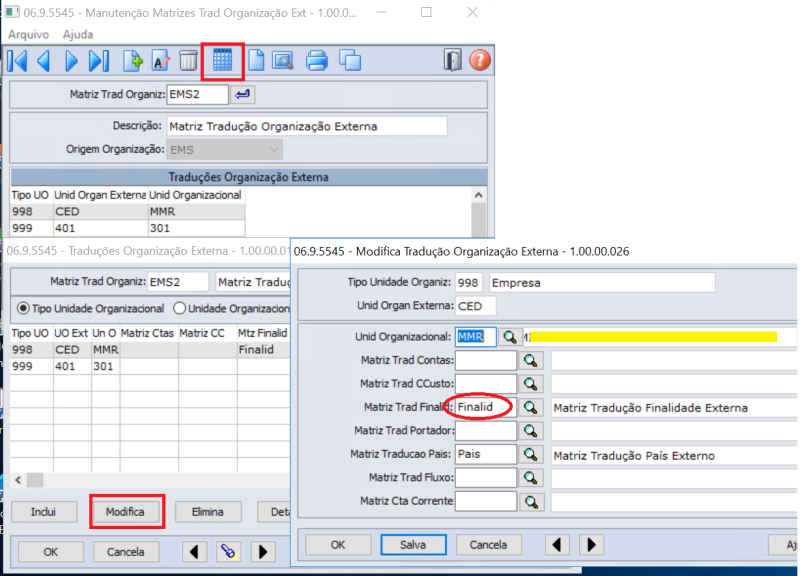Open the highlighted table grid view icon
Screen dimensions: 800x576
[222, 60]
